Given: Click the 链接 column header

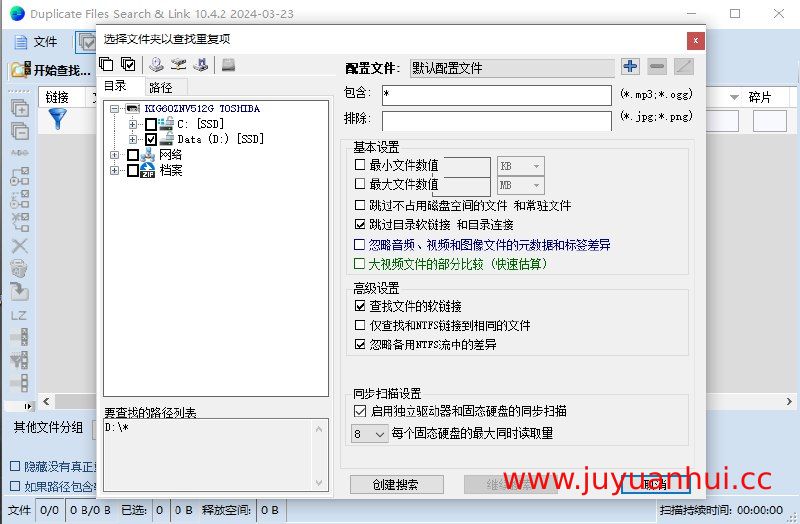Looking at the screenshot, I should [x=61, y=97].
